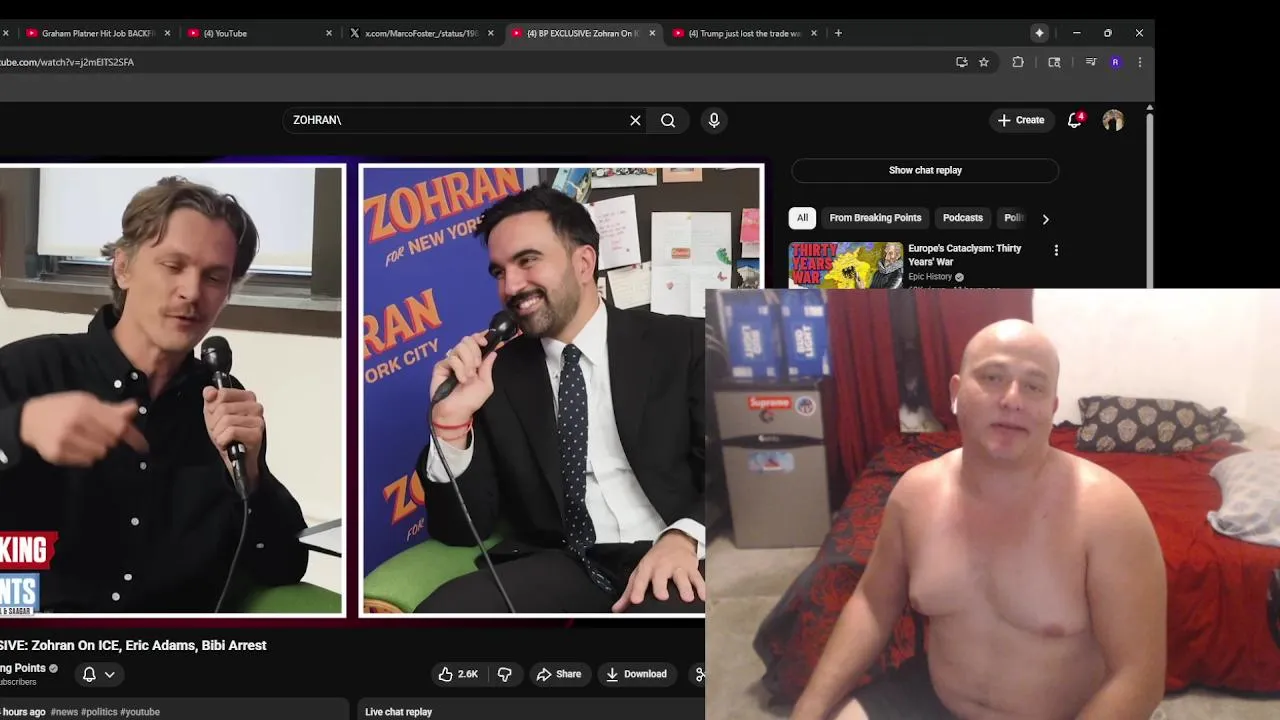Click the Live chat replay heading

[x=398, y=712]
